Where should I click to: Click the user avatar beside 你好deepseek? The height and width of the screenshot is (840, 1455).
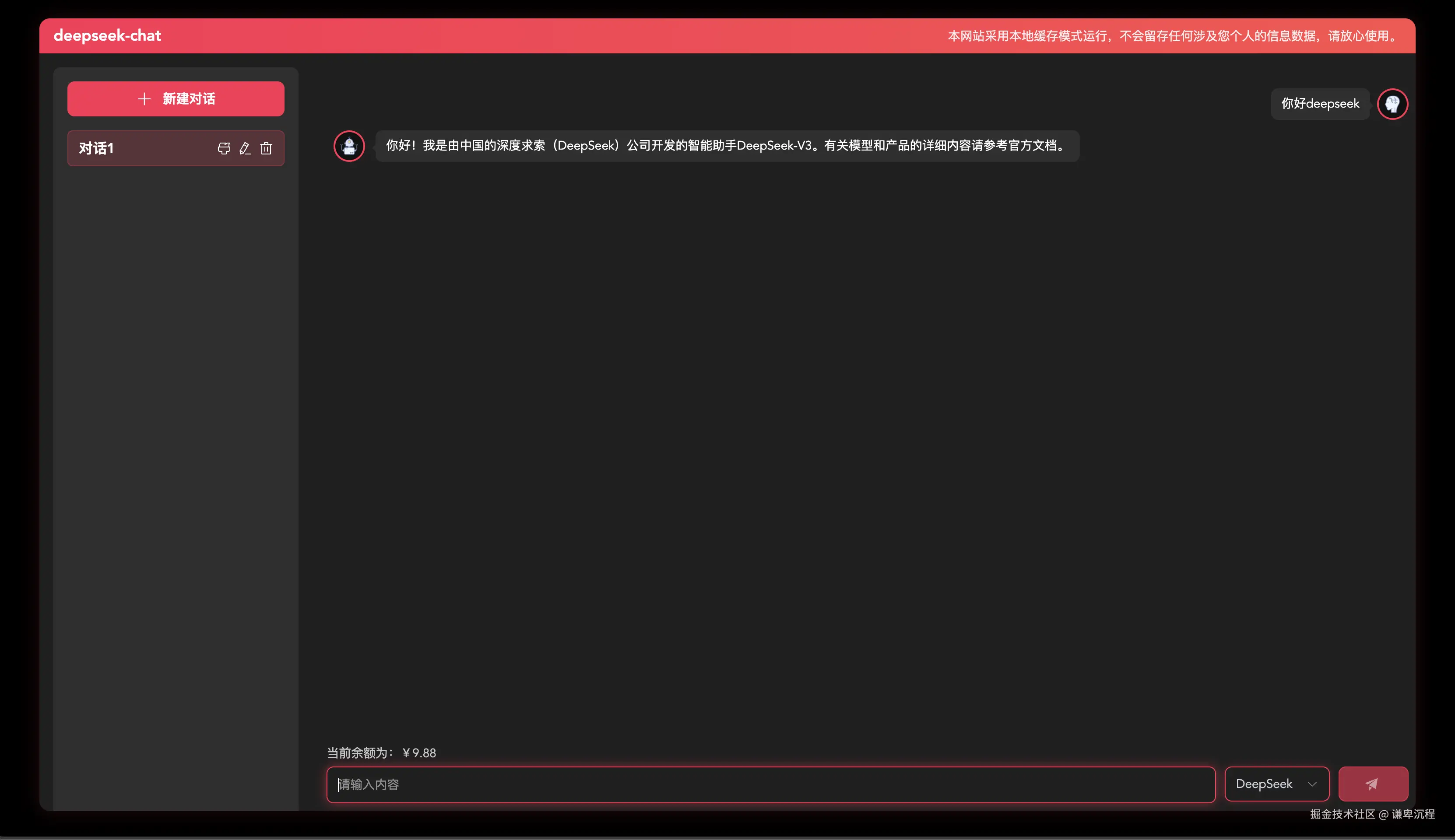[x=1392, y=104]
